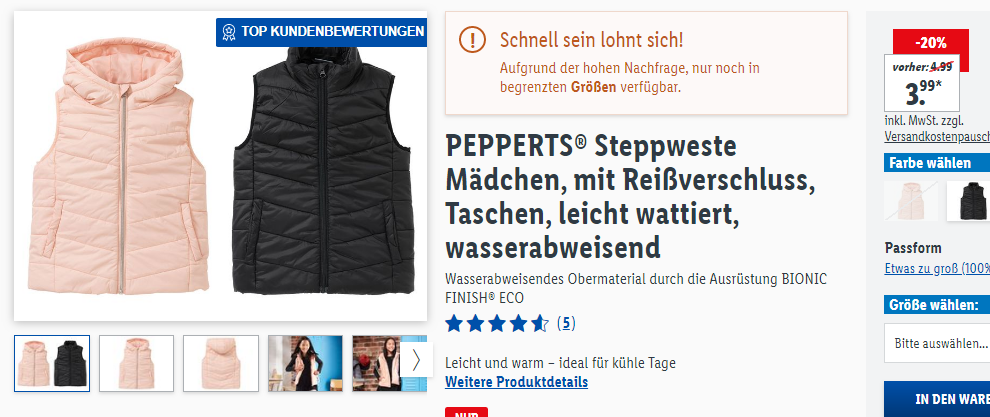Click the minus 20 percent discount badge
990x417 pixels.
[931, 43]
